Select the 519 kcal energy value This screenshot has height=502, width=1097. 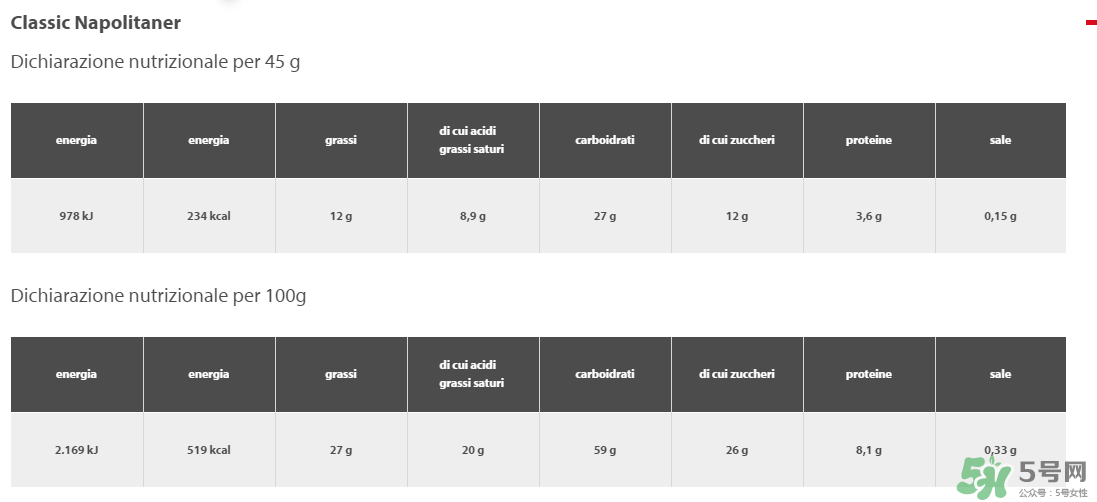[208, 450]
